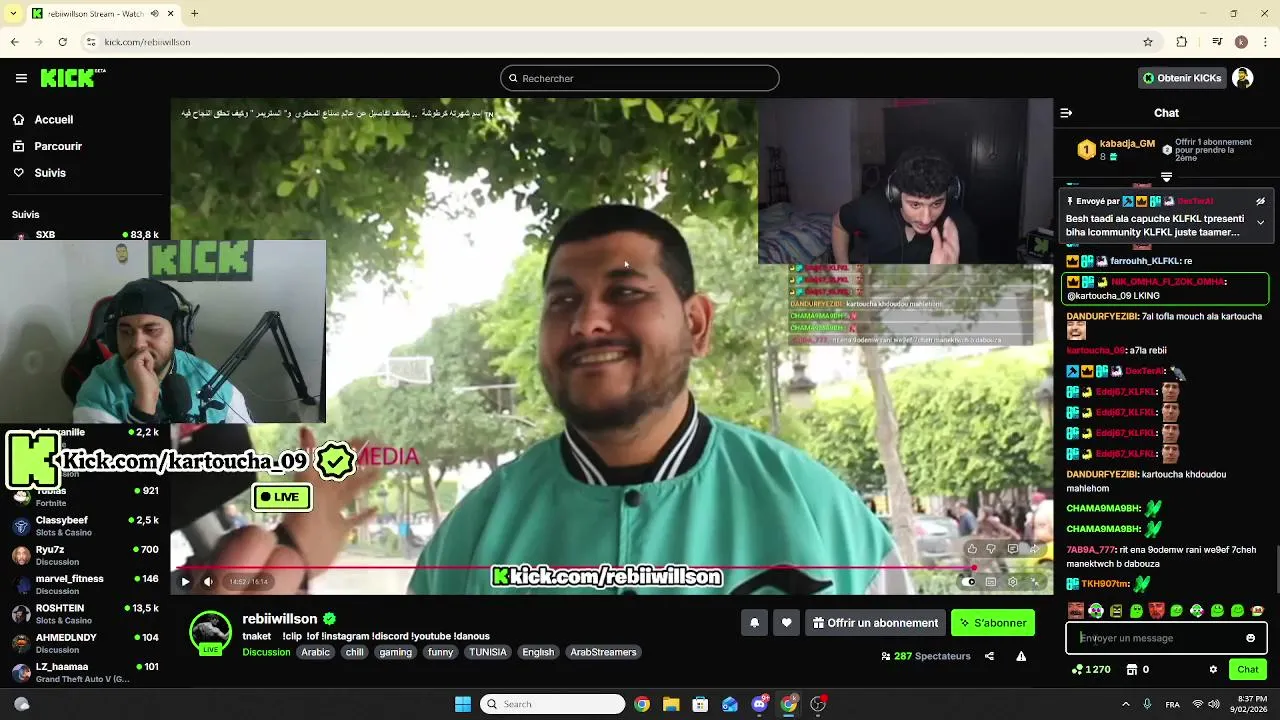This screenshot has height=720, width=1280.
Task: Send message with green Chat button
Action: (1248, 669)
